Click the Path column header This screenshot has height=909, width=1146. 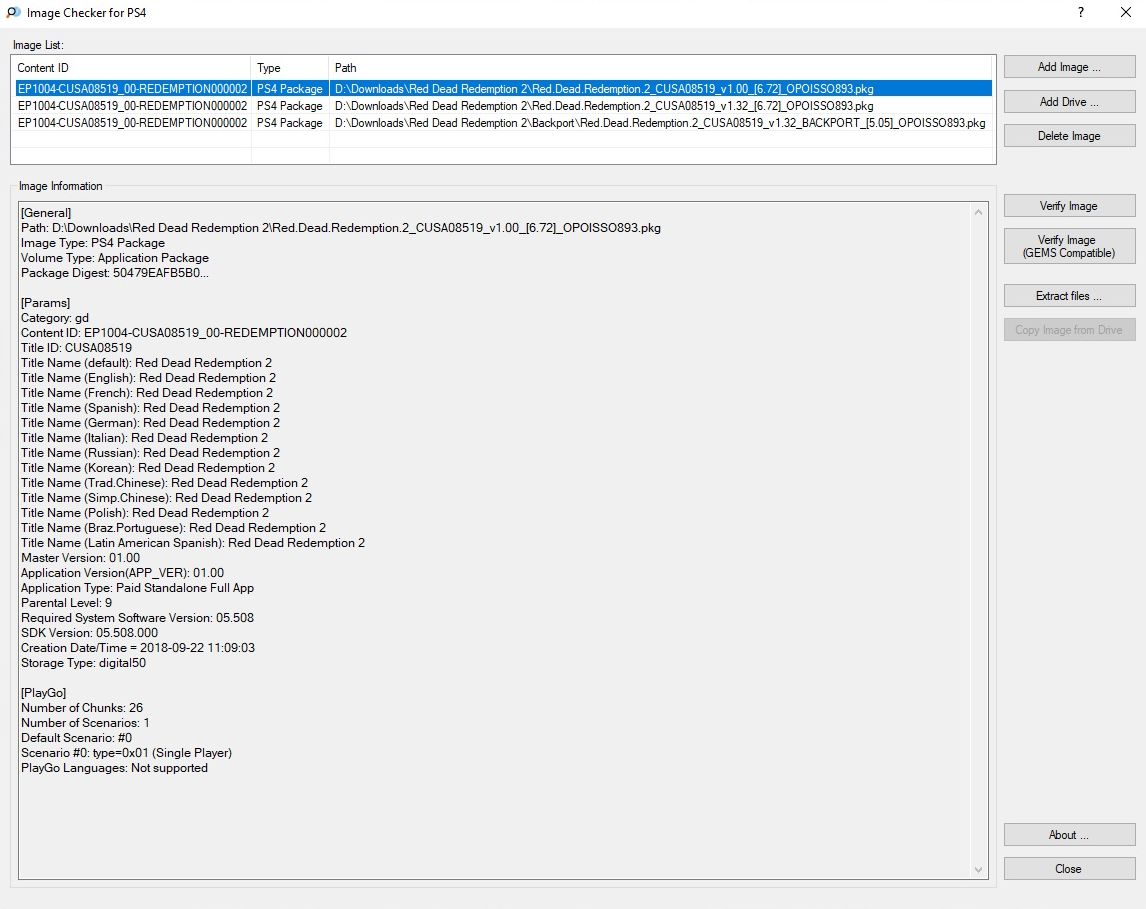point(661,68)
